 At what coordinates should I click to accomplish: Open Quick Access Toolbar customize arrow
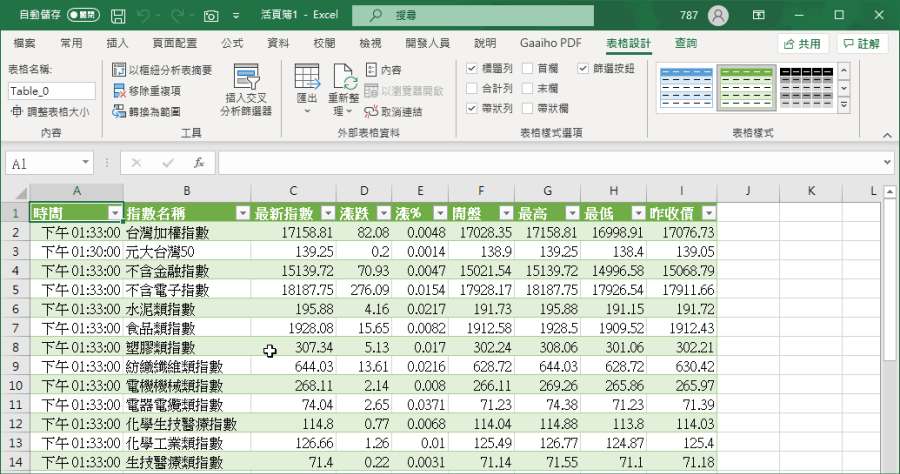coord(236,15)
